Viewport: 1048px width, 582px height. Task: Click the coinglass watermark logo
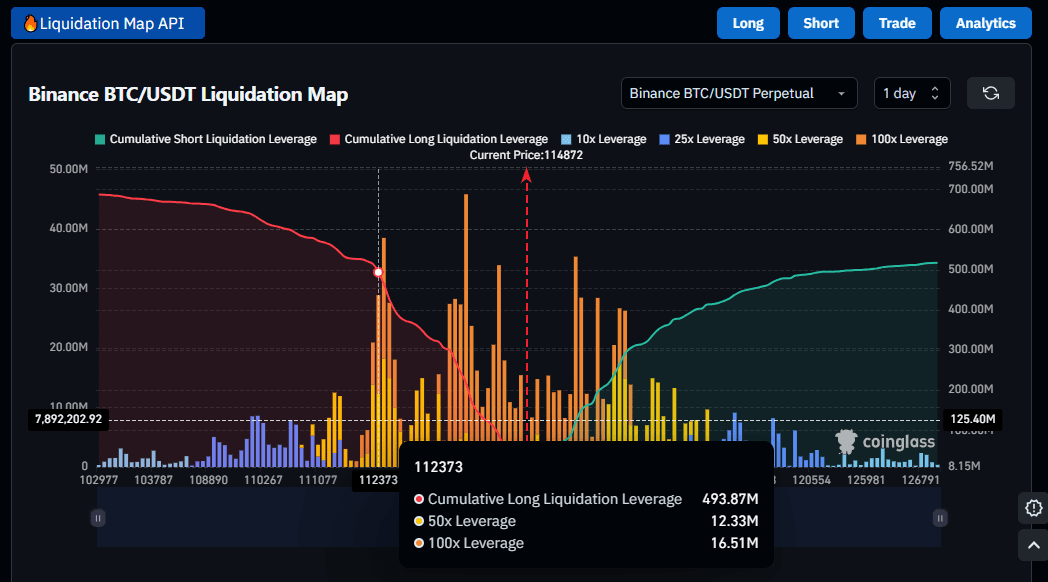[885, 442]
